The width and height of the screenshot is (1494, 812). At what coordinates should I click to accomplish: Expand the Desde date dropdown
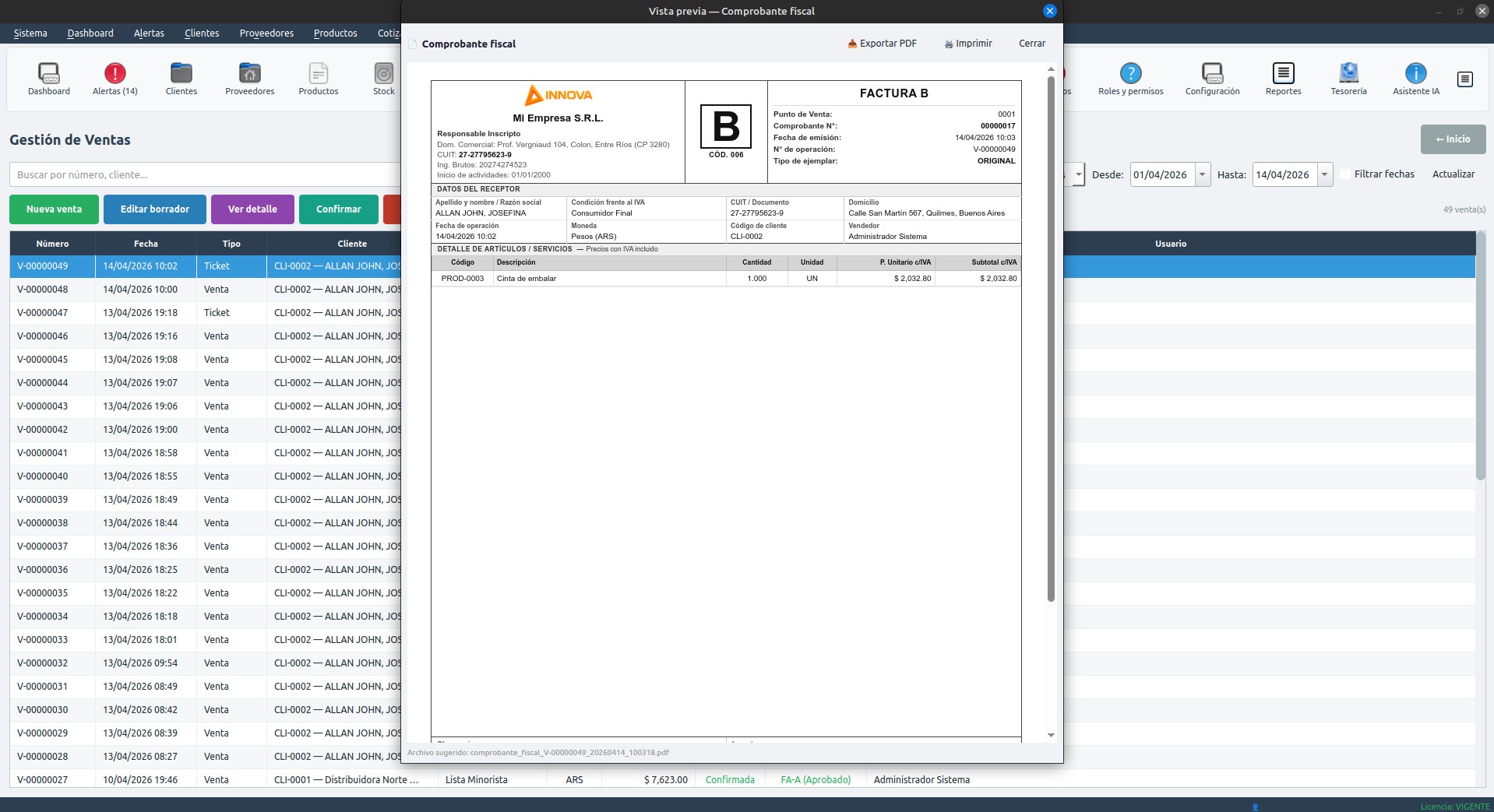[x=1202, y=174]
